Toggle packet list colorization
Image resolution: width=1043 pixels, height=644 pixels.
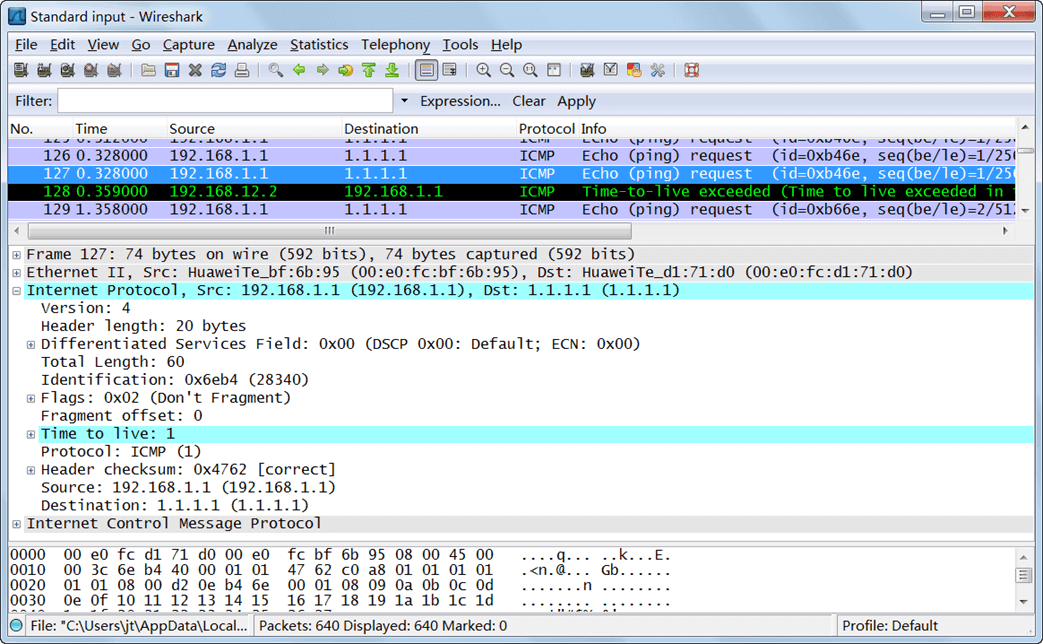pos(426,70)
